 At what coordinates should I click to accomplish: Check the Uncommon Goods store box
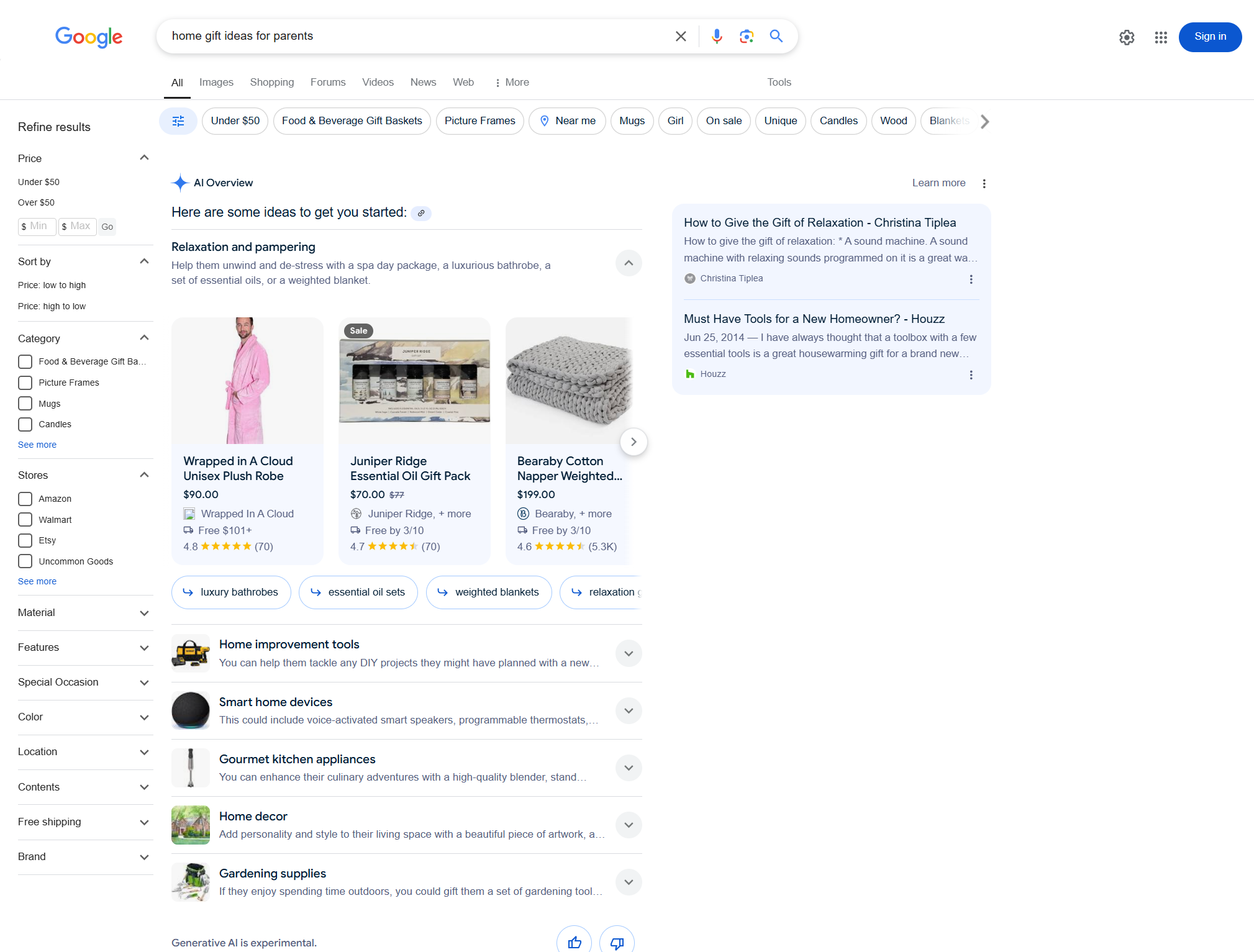pyautogui.click(x=25, y=561)
